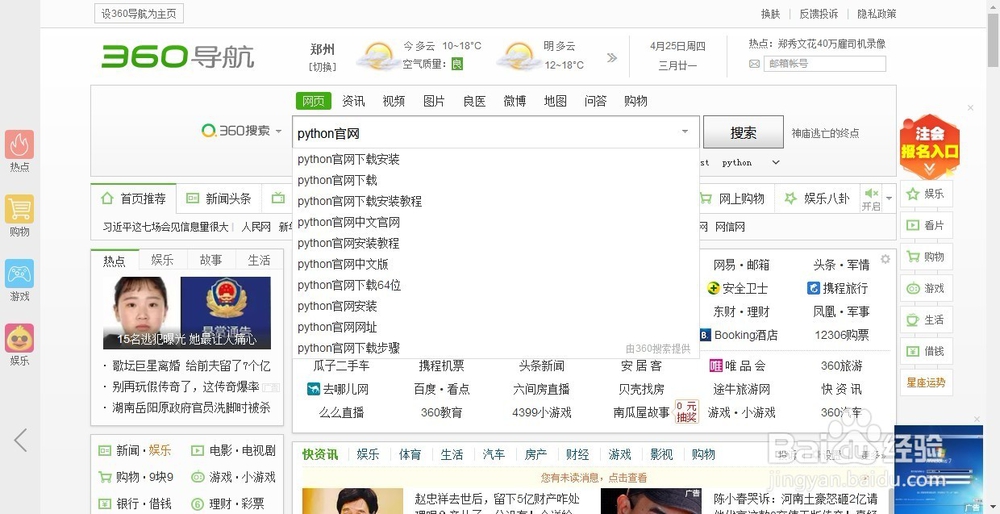Open the 唯品会 link
The image size is (1000, 514).
pos(737,366)
